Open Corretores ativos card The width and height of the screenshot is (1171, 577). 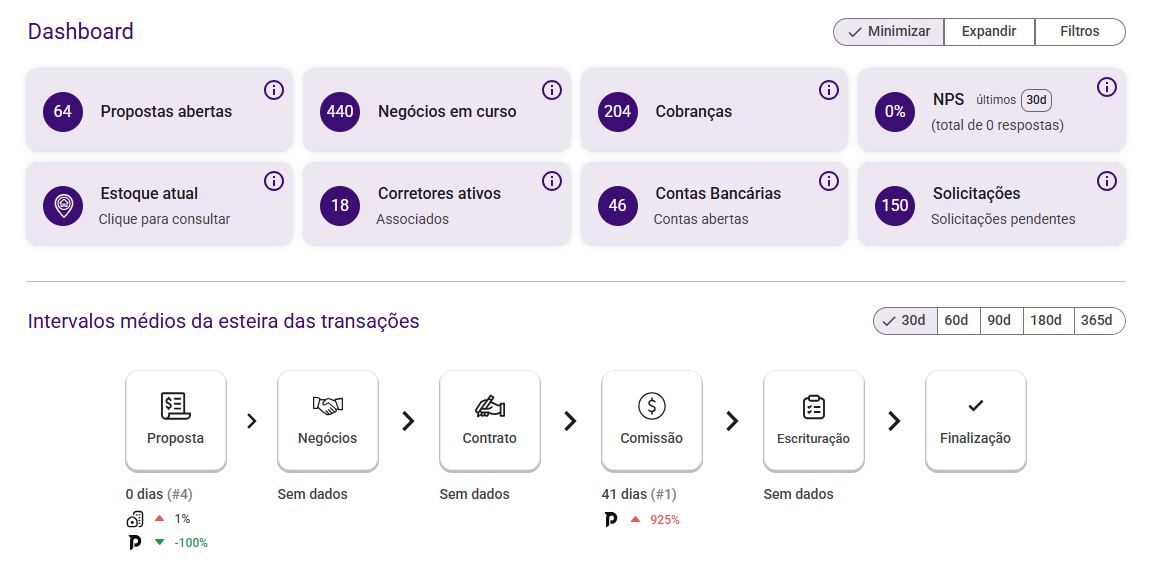(x=436, y=204)
